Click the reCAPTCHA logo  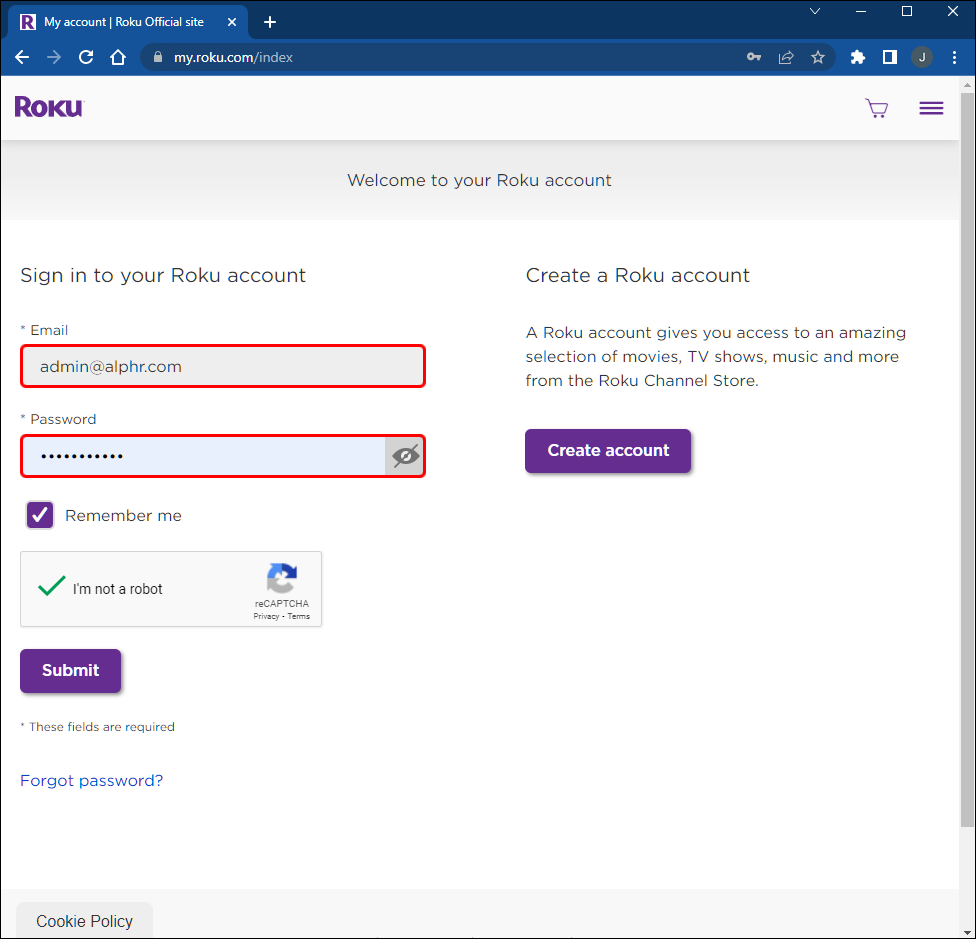[x=282, y=579]
